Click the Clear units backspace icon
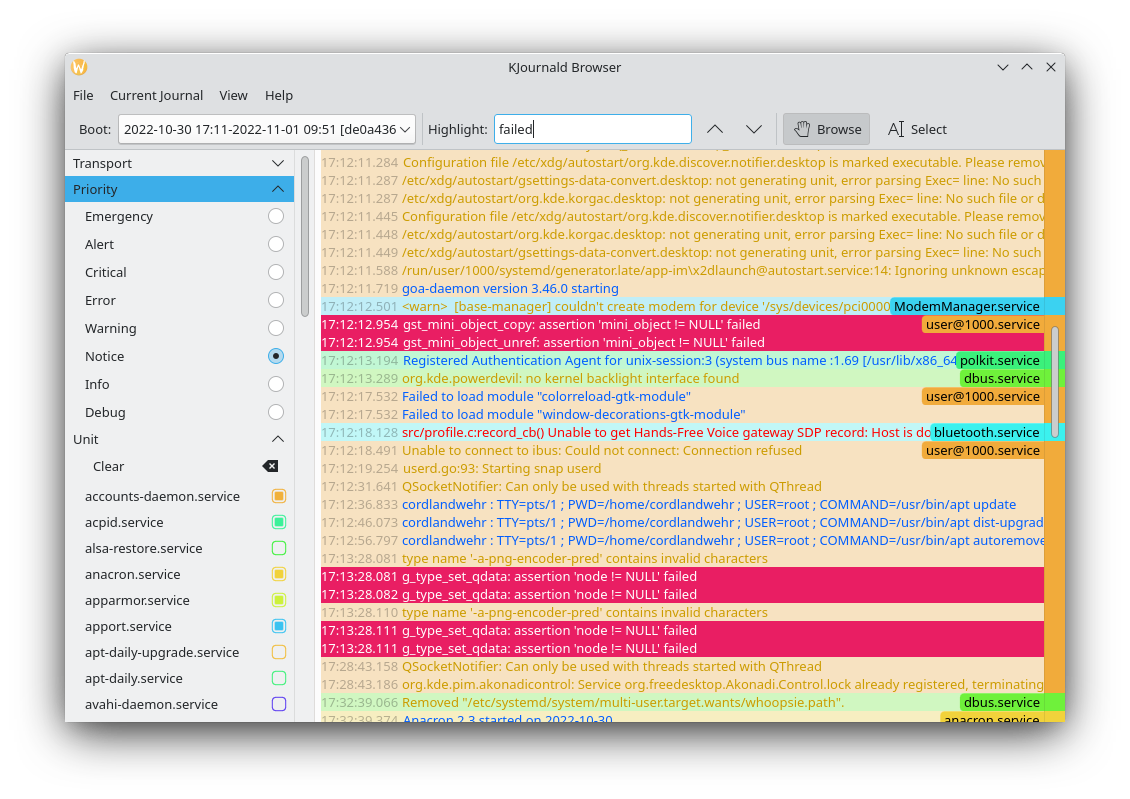The image size is (1130, 799). pos(270,466)
